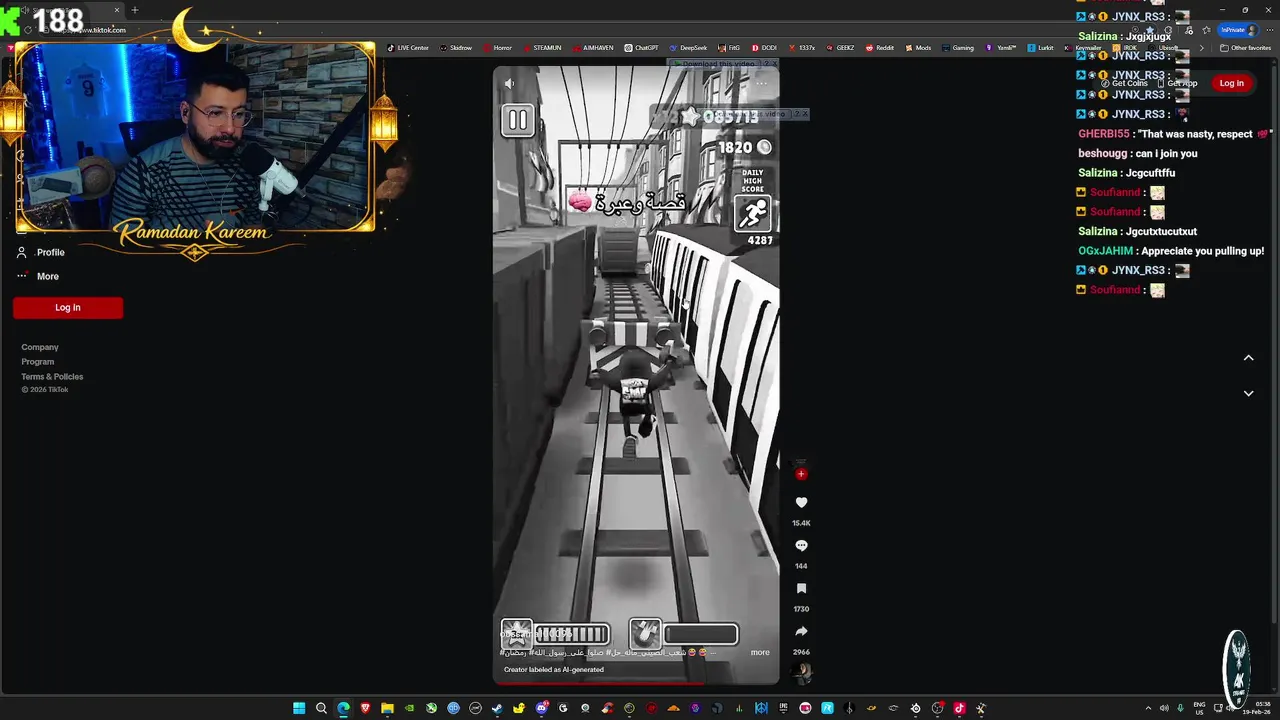Expand the caption by clicking more
The height and width of the screenshot is (720, 1280).
point(760,652)
